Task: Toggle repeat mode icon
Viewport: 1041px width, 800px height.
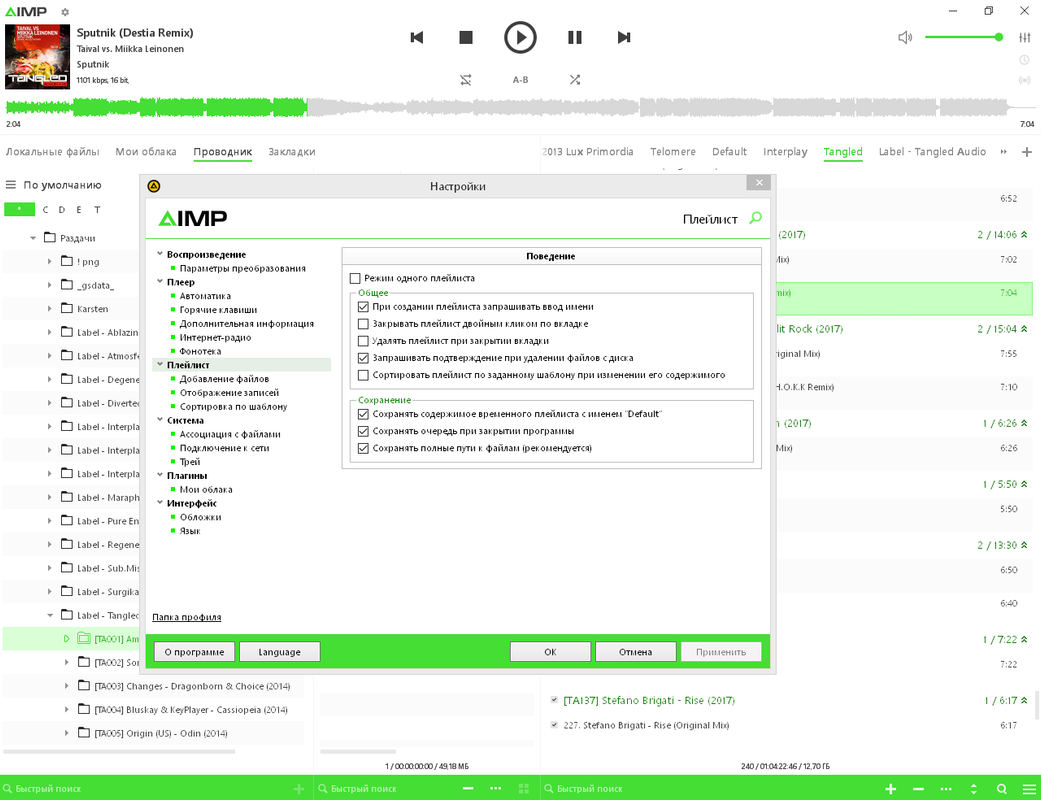Action: point(466,80)
